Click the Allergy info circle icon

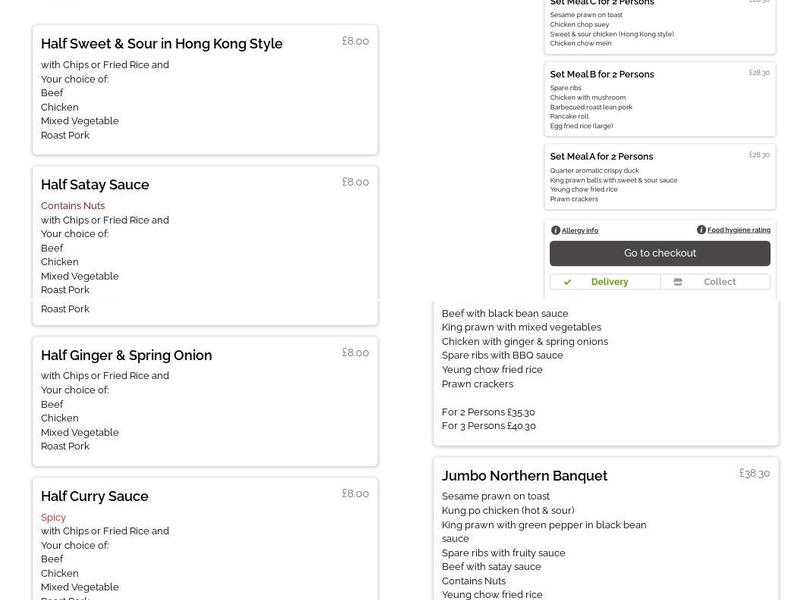555,229
